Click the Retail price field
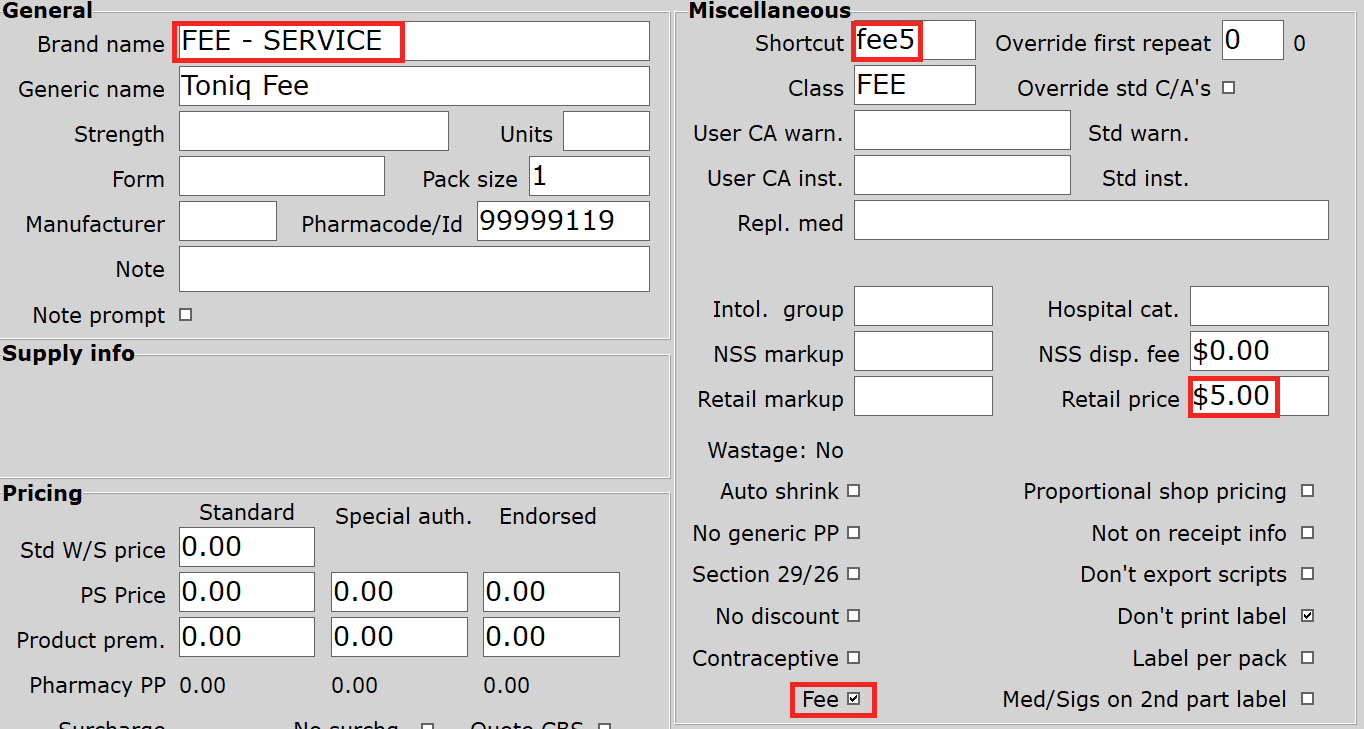This screenshot has height=729, width=1364. click(x=1258, y=396)
